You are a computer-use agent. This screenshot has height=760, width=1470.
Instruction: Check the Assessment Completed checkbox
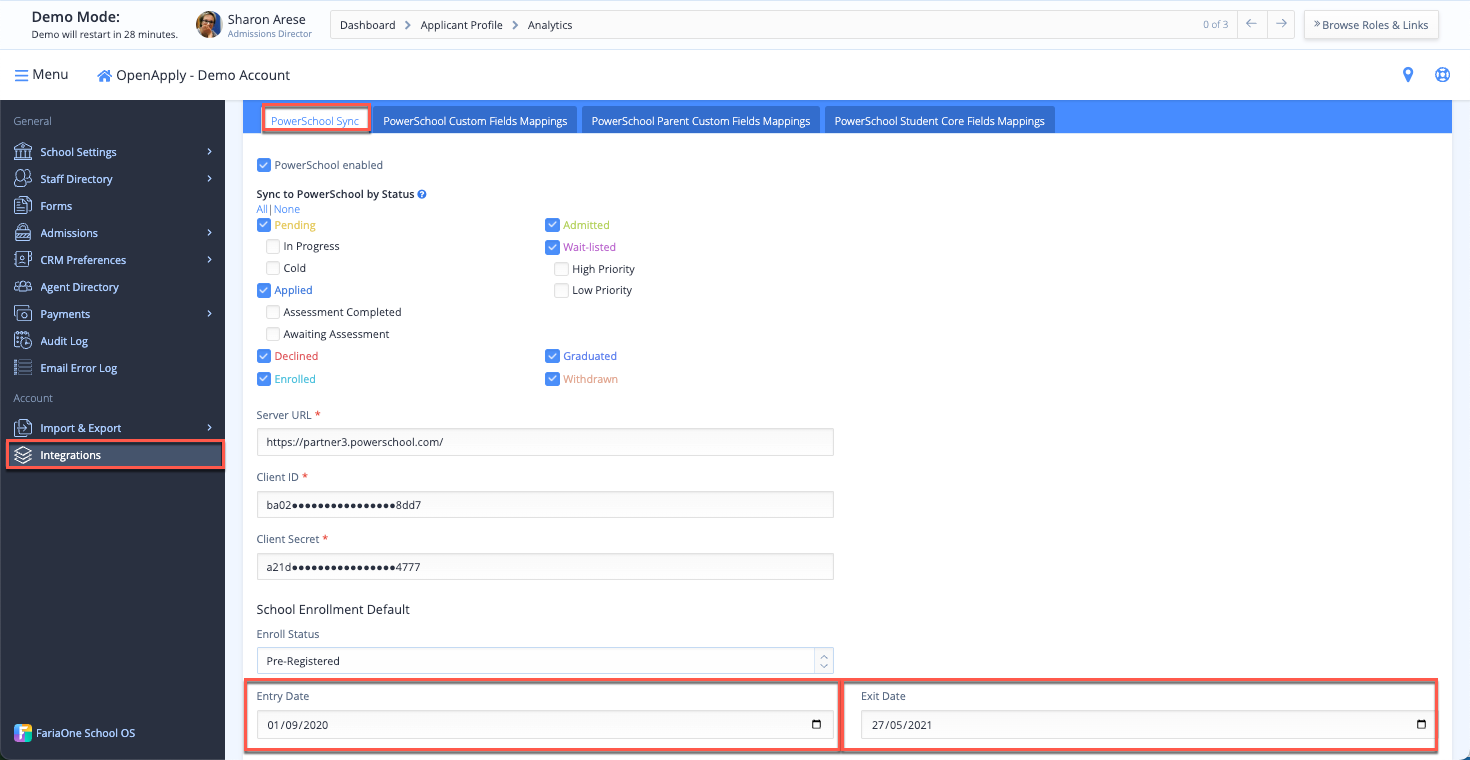(273, 312)
